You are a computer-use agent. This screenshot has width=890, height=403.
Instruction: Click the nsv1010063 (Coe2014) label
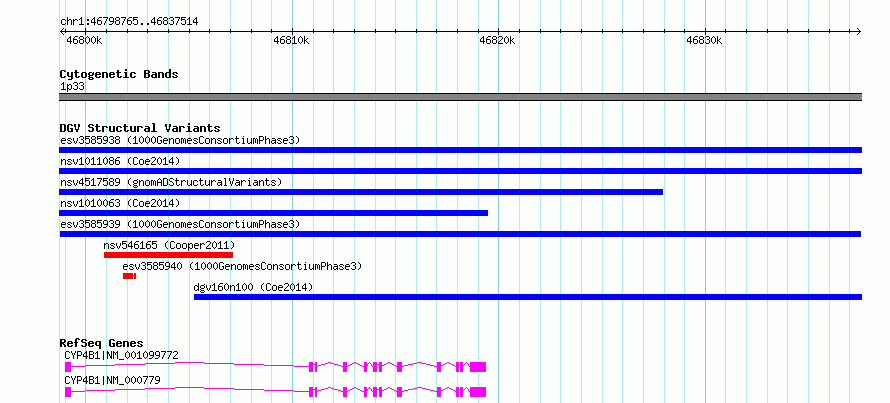click(x=120, y=203)
